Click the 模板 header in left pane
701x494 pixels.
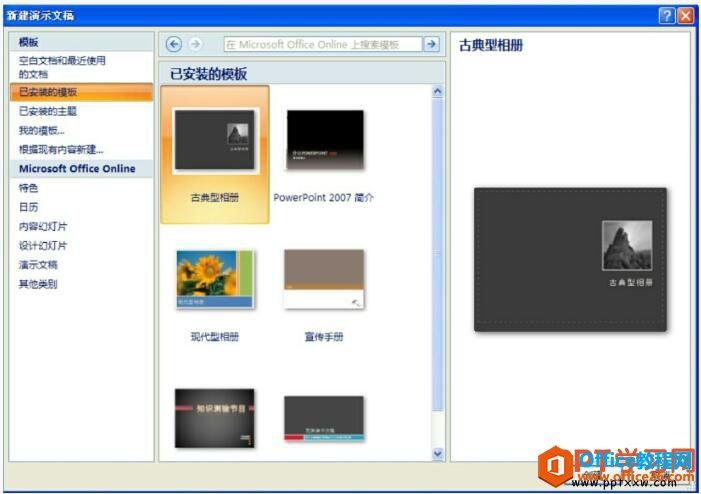(28, 42)
